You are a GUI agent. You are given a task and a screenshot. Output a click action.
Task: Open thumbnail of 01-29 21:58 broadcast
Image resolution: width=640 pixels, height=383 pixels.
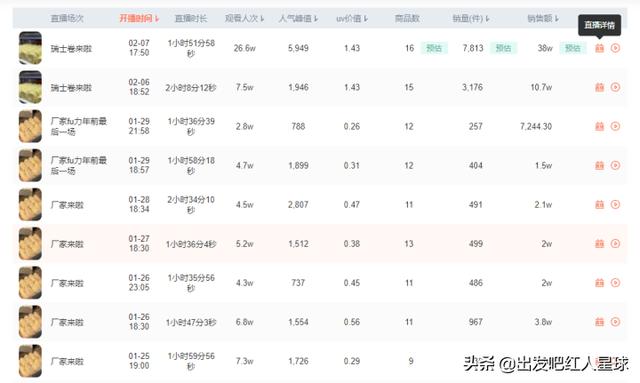click(30, 126)
